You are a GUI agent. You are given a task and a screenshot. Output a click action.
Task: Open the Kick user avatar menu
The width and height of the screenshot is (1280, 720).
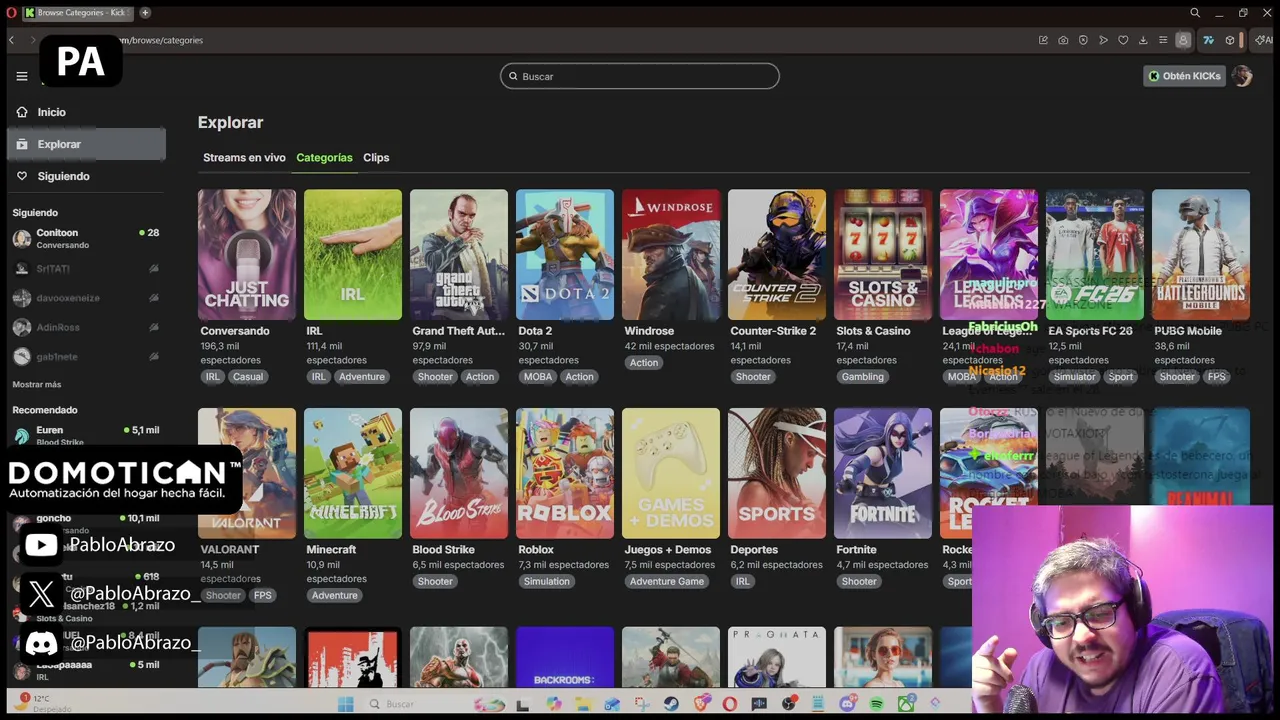click(1242, 76)
